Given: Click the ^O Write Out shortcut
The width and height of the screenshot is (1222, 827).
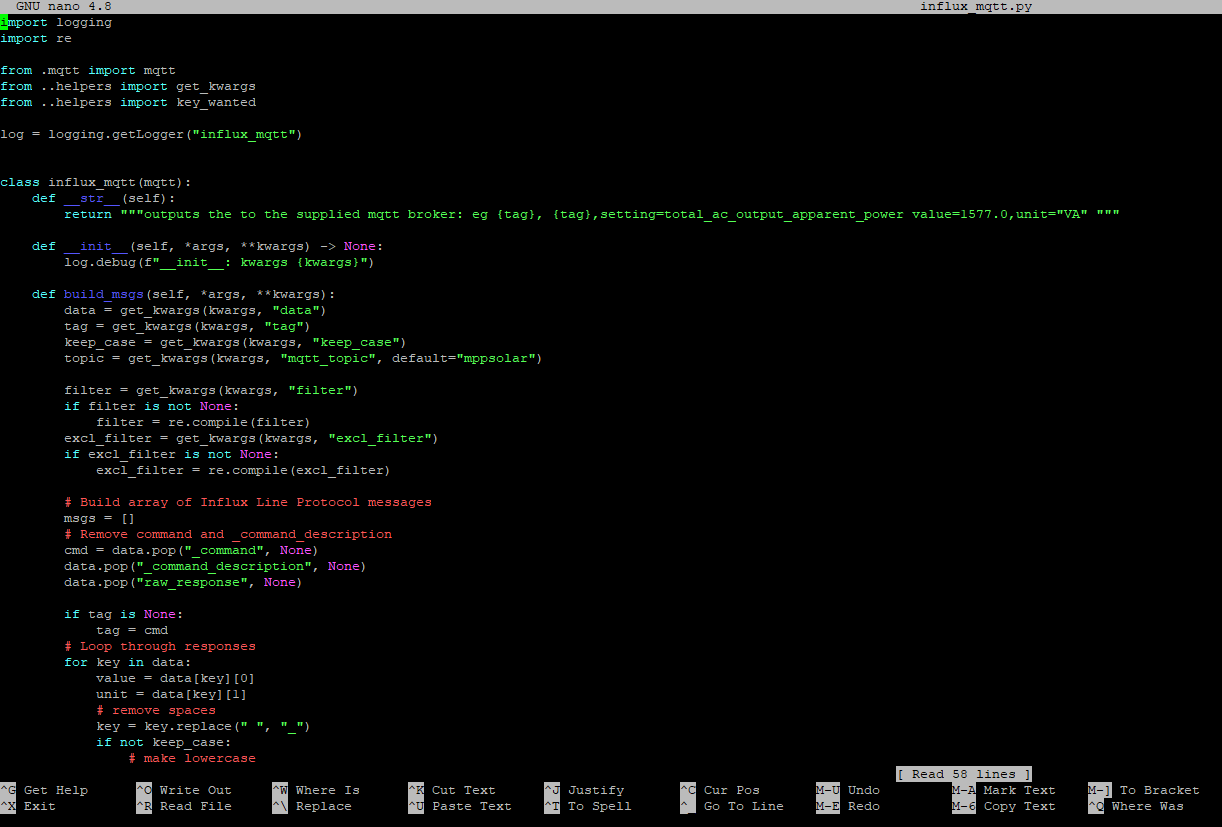Looking at the screenshot, I should 184,790.
